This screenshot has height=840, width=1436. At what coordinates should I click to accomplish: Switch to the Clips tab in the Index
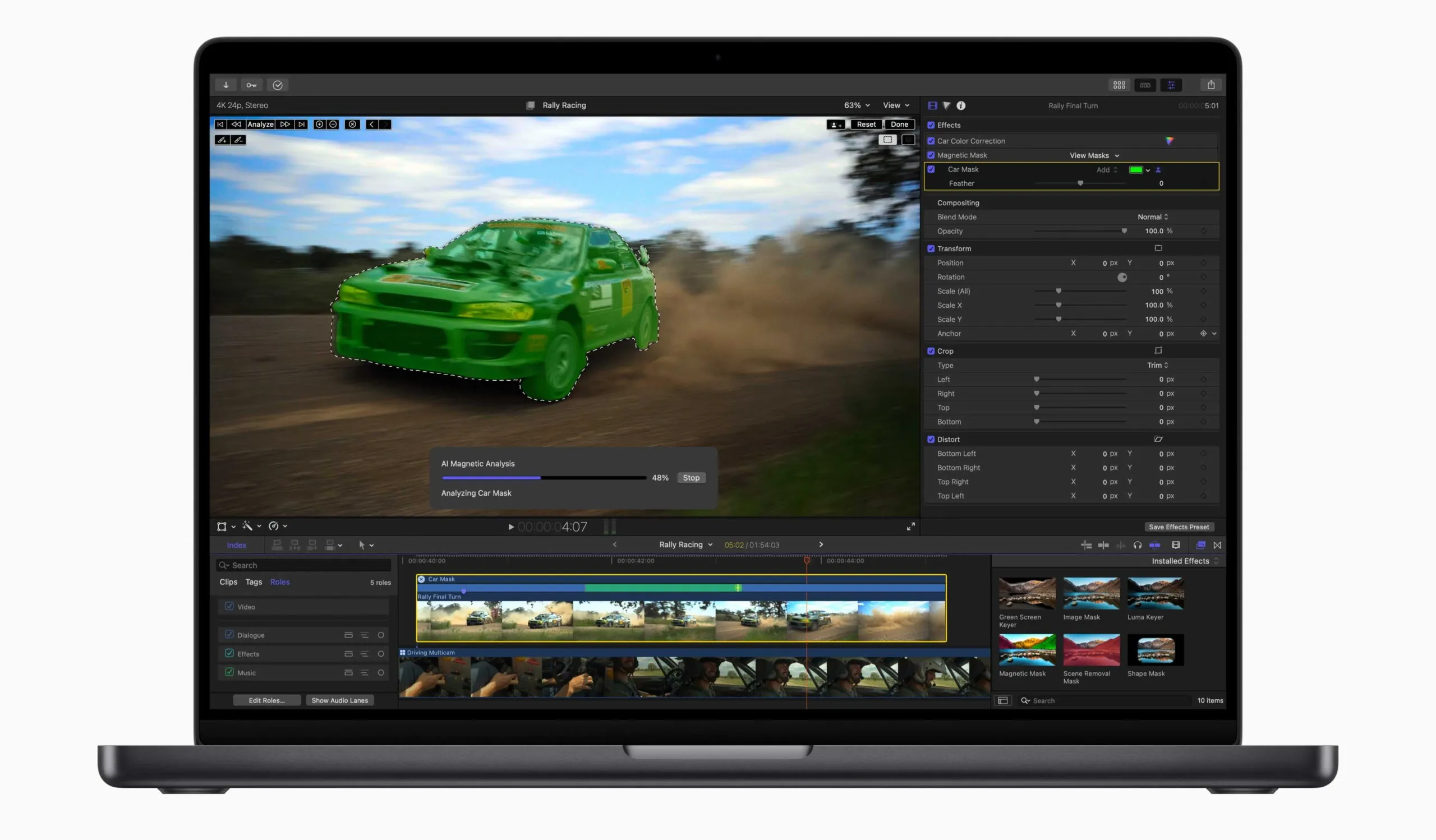pos(228,581)
